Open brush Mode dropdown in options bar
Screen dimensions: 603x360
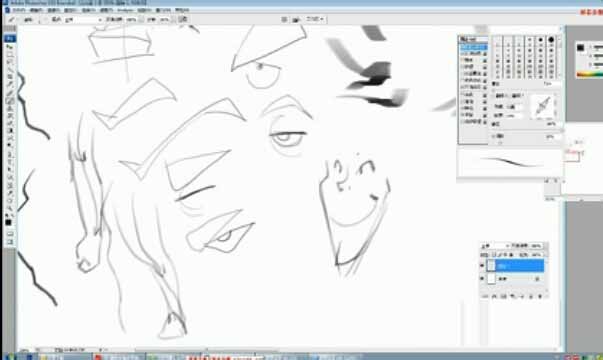pos(83,19)
